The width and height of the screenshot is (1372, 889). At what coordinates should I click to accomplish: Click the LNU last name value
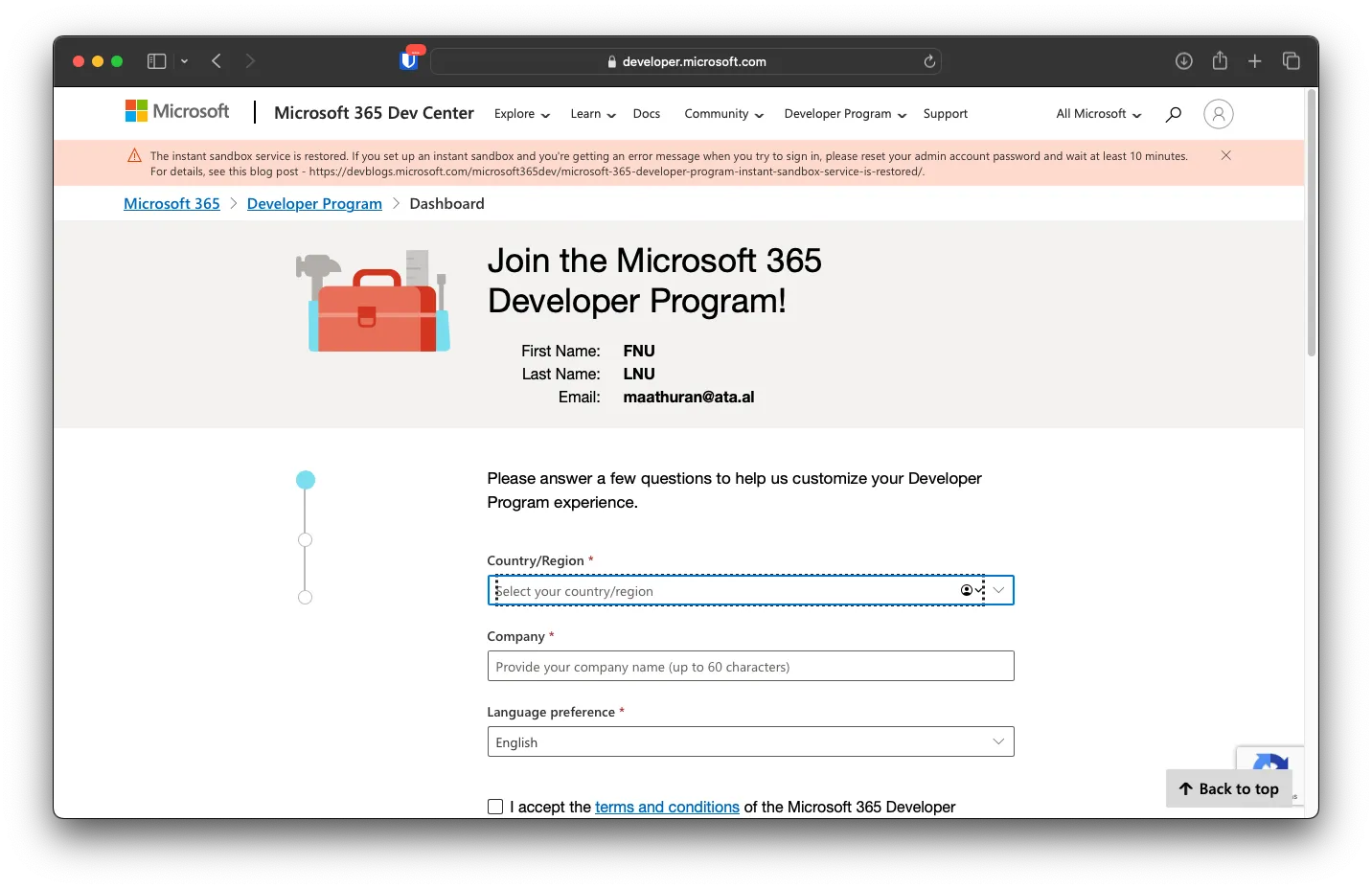coord(639,374)
